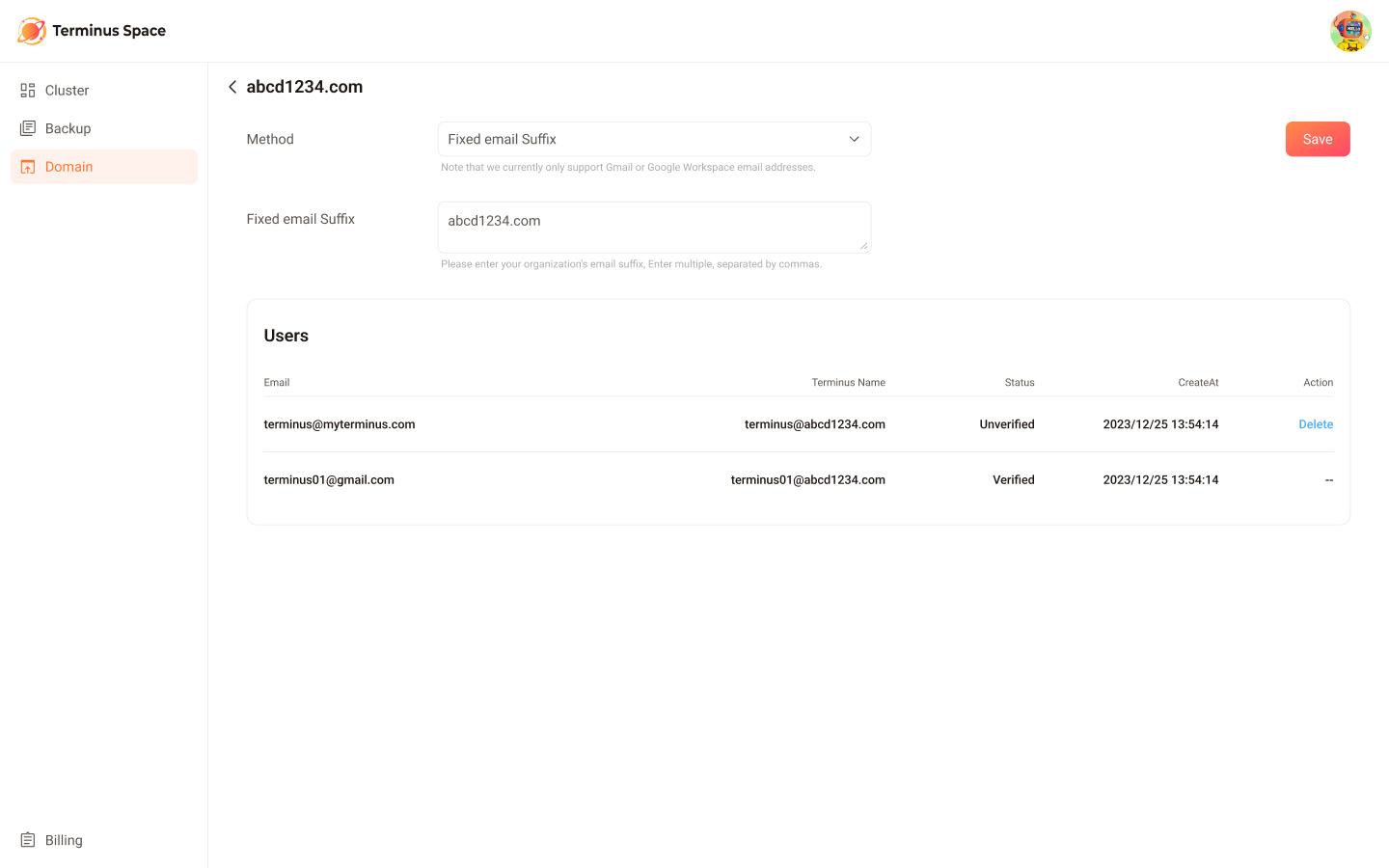1389x868 pixels.
Task: Click the terminus@abcd1234.com name cell
Action: pyautogui.click(x=815, y=424)
